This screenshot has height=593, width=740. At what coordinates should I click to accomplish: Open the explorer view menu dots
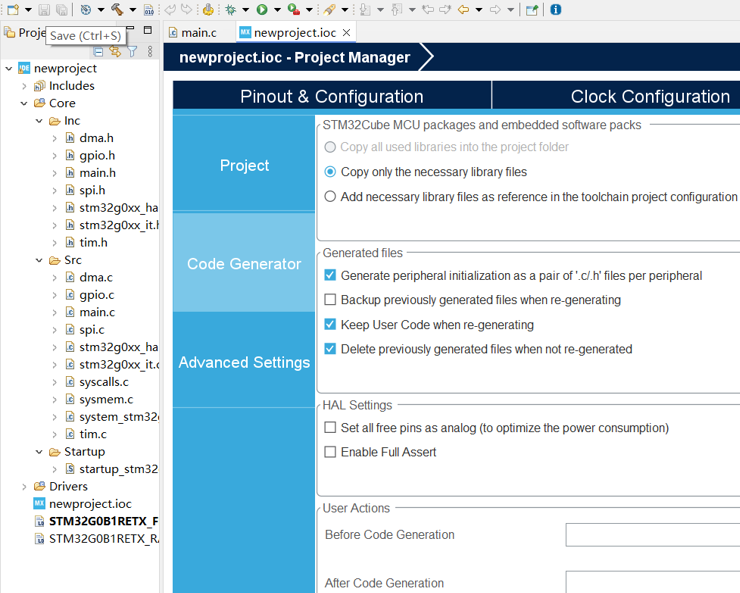point(150,51)
